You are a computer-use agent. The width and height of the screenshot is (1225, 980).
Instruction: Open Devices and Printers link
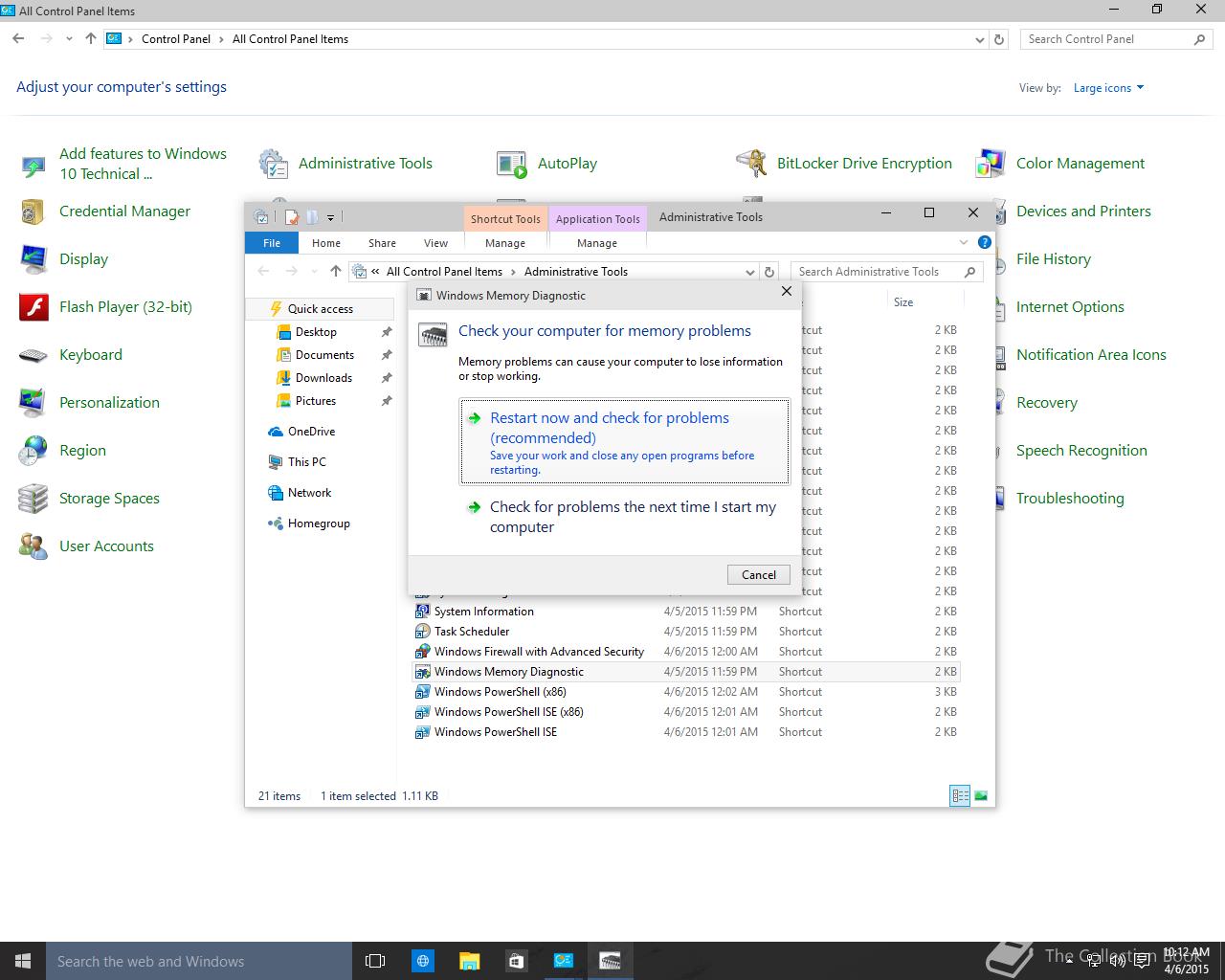click(1083, 212)
